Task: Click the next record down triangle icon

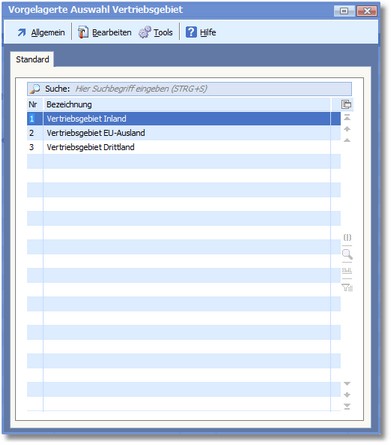Action: [347, 384]
